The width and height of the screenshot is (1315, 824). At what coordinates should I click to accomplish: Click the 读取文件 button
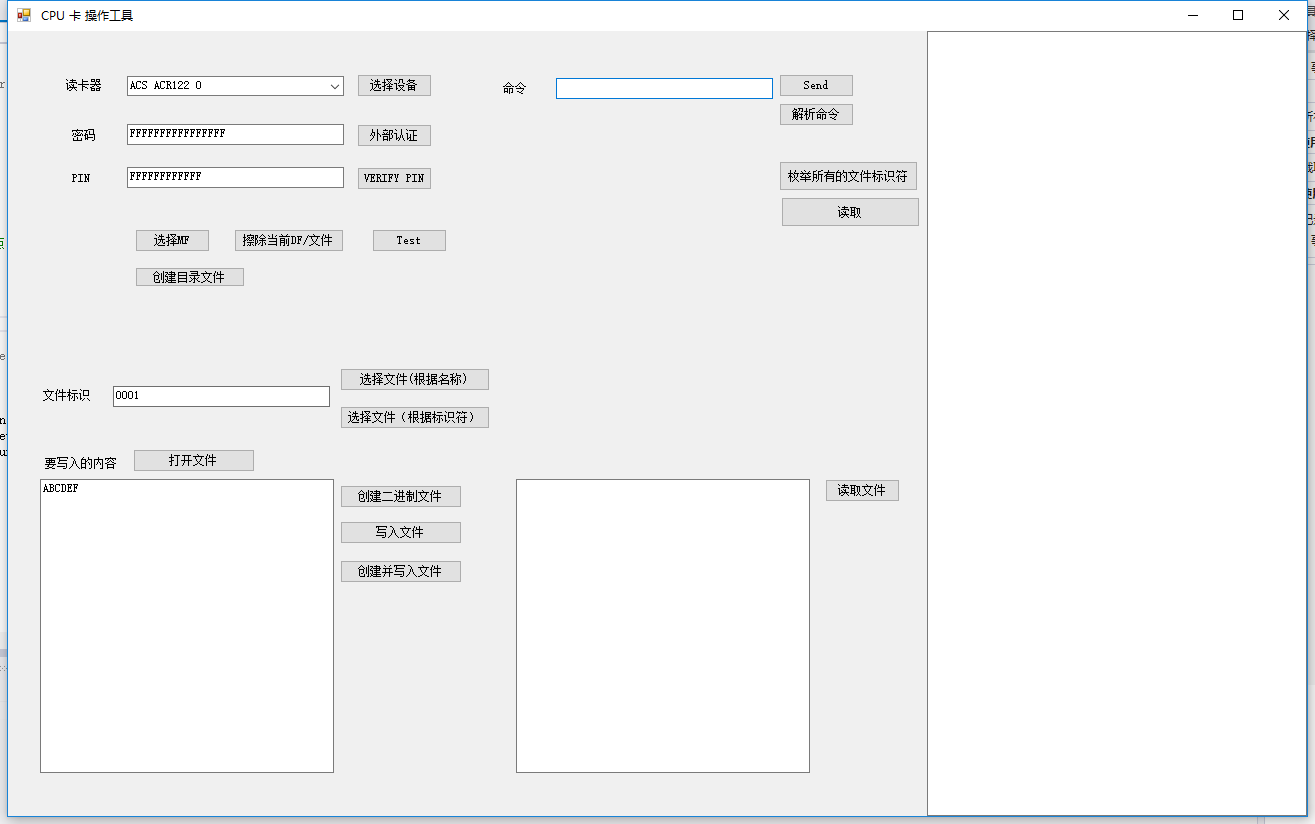(x=862, y=490)
